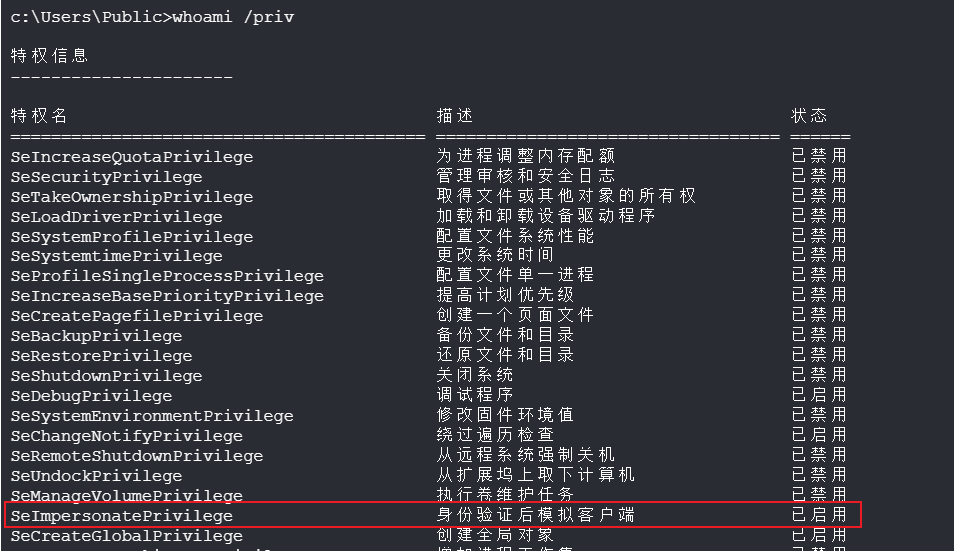Select the SeCreateGlobalPrivilege text

click(x=127, y=536)
